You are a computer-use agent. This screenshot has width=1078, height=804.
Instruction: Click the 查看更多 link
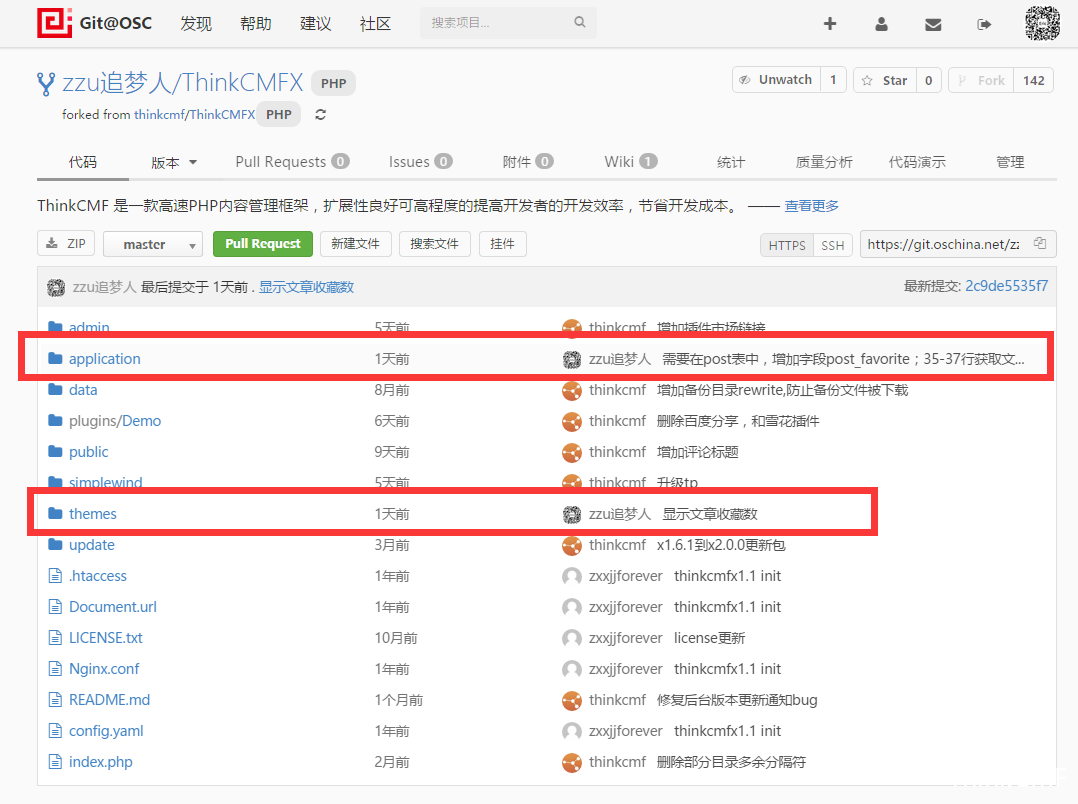(x=811, y=206)
